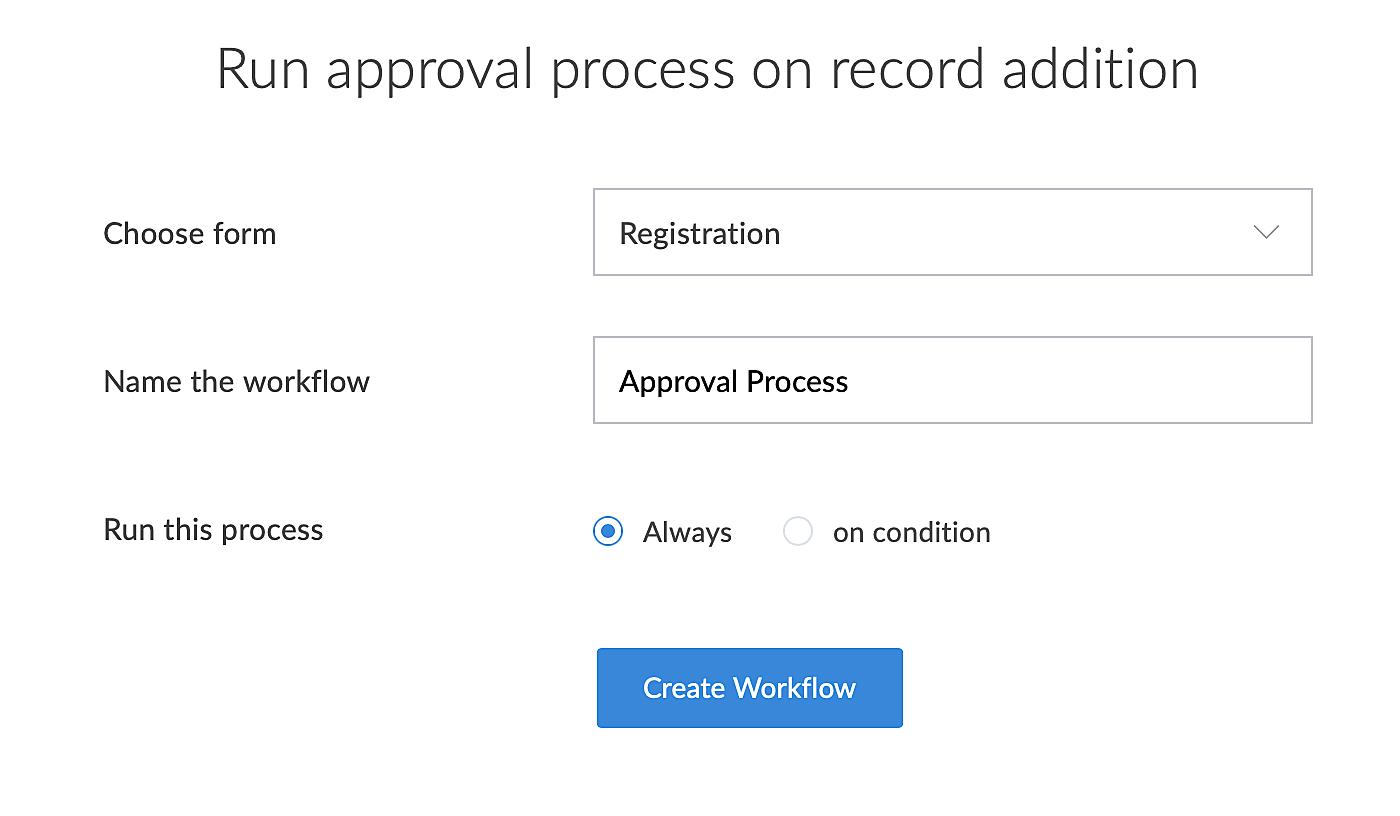Select the on condition radio button
The width and height of the screenshot is (1400, 816).
click(797, 531)
